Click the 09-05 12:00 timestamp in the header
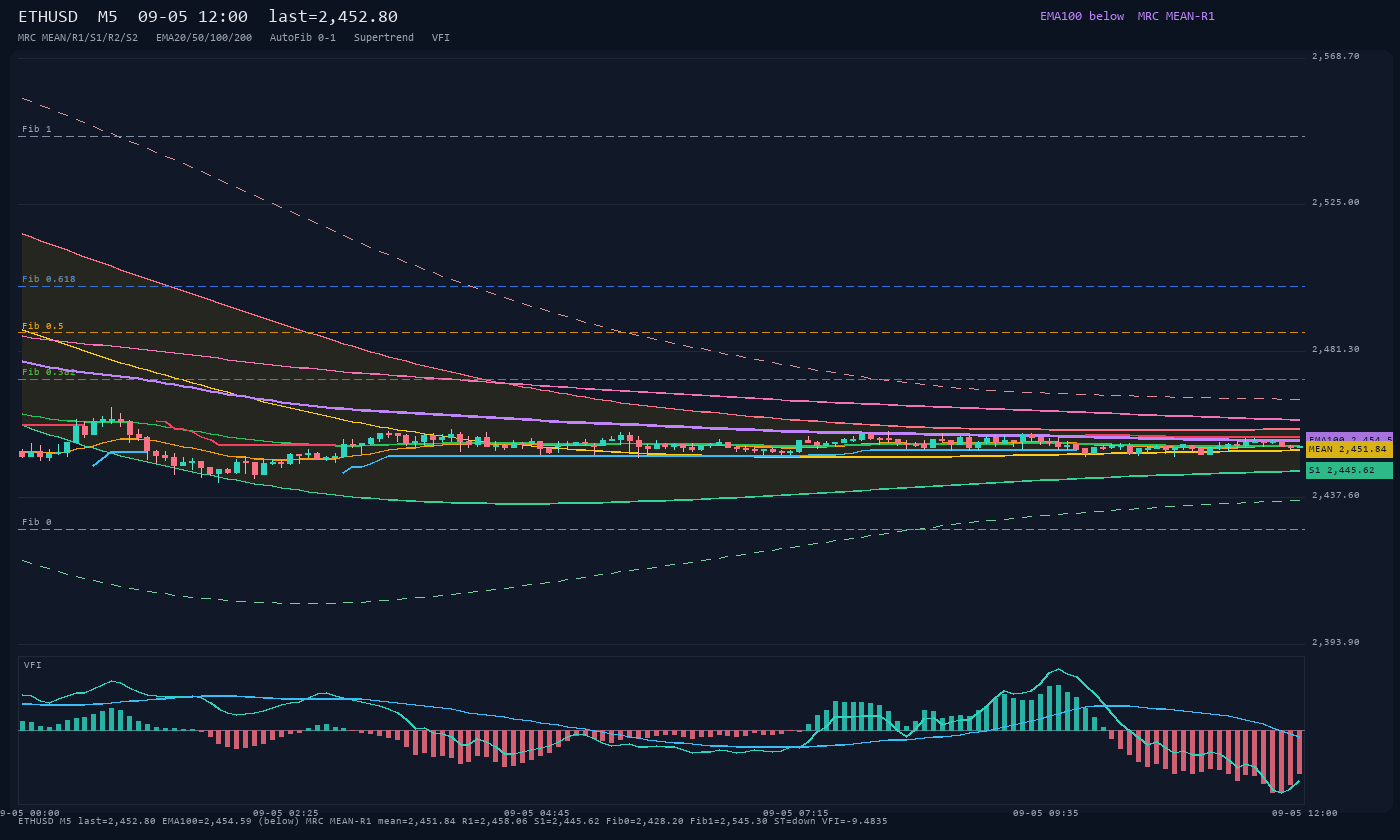 pos(193,17)
